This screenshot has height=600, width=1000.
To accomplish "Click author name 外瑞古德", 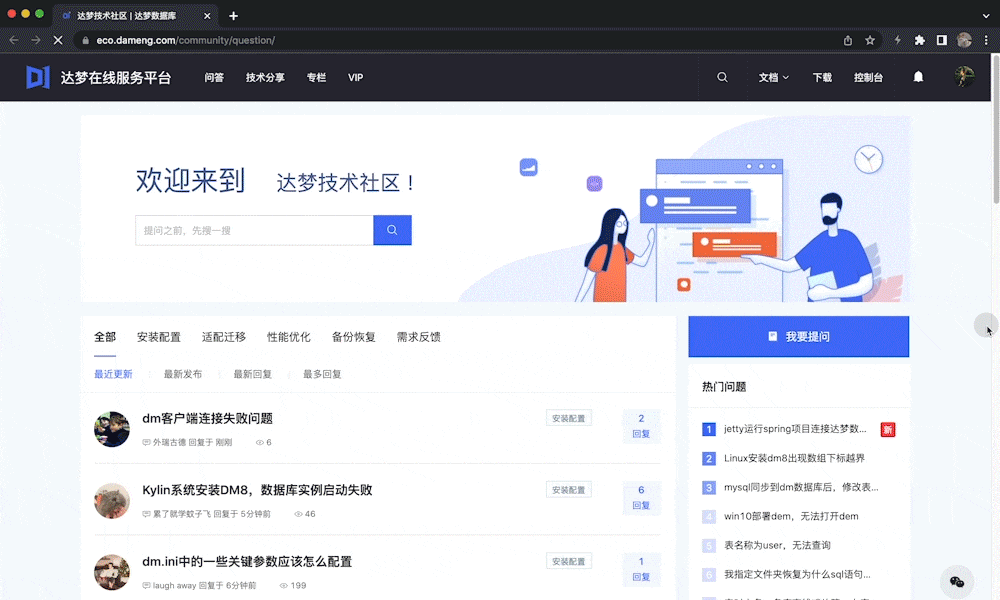I will [x=169, y=443].
